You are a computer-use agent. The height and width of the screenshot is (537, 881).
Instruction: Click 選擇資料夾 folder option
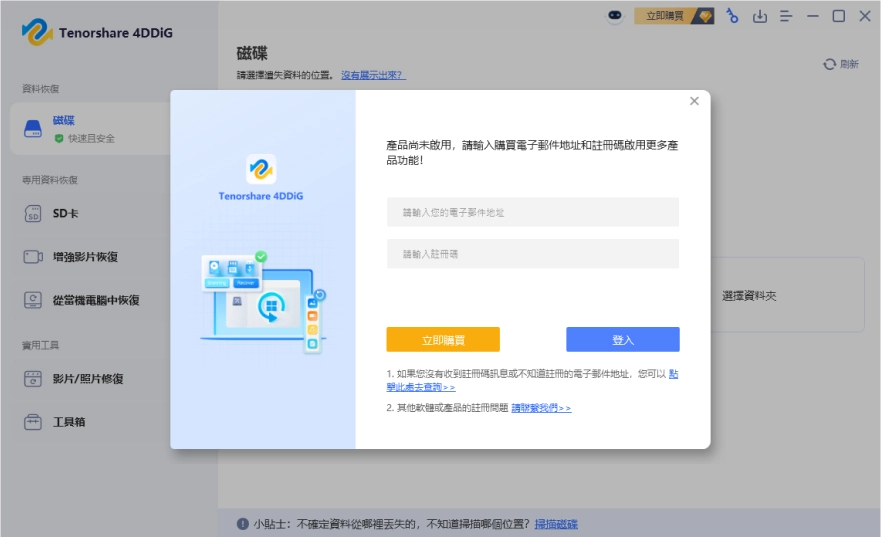coord(749,296)
